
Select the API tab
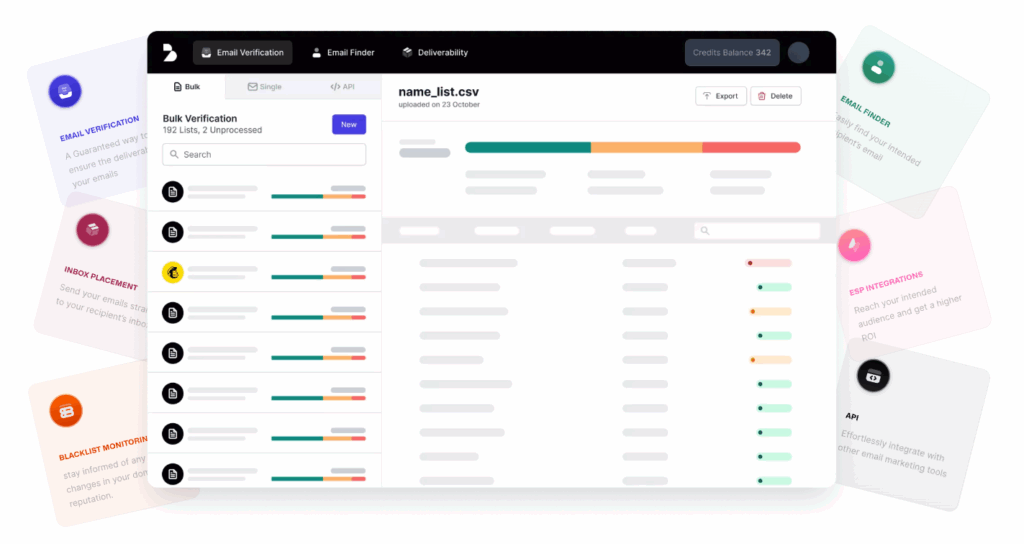(x=342, y=87)
